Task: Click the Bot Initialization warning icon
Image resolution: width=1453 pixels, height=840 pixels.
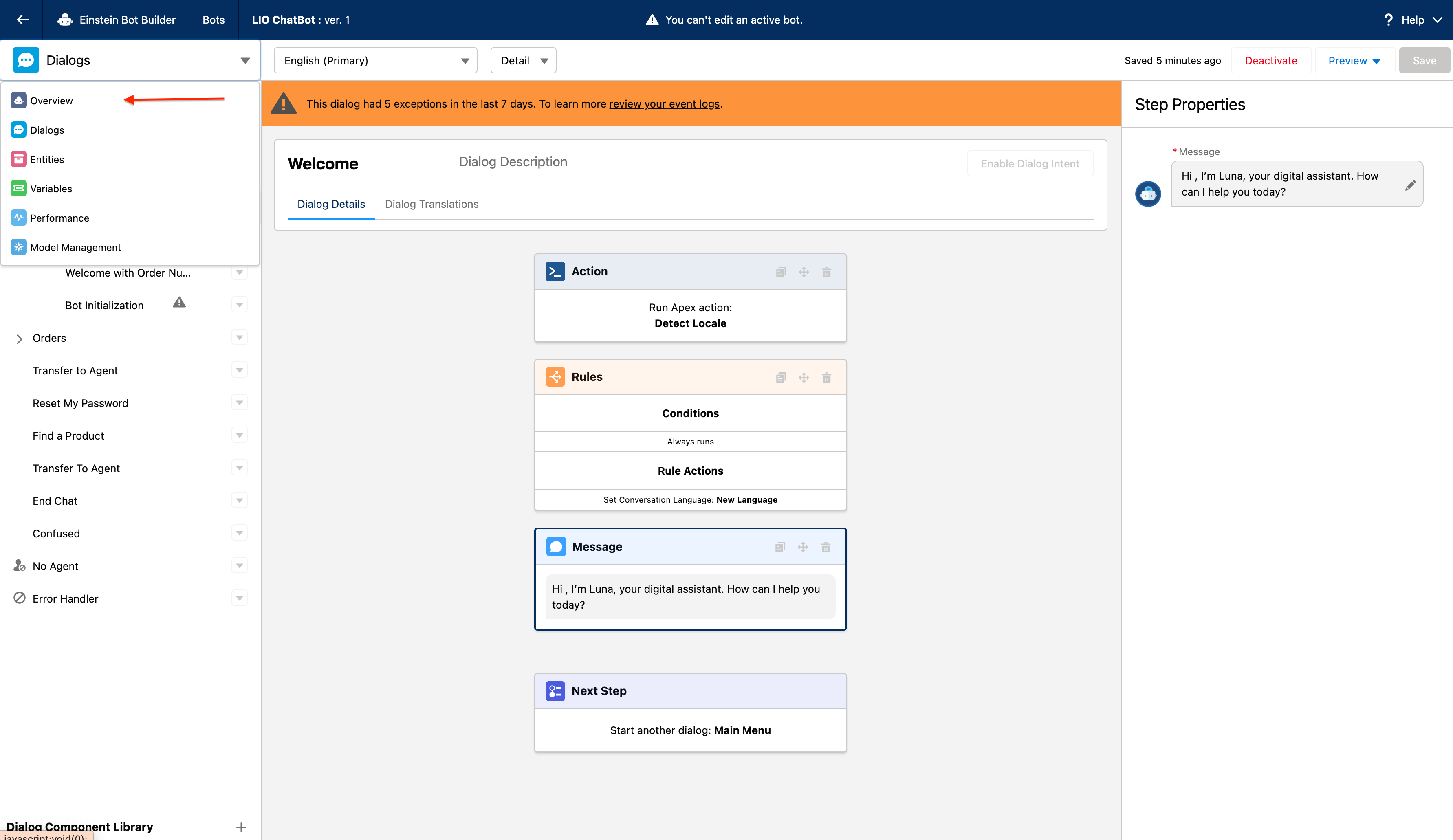Action: point(179,303)
